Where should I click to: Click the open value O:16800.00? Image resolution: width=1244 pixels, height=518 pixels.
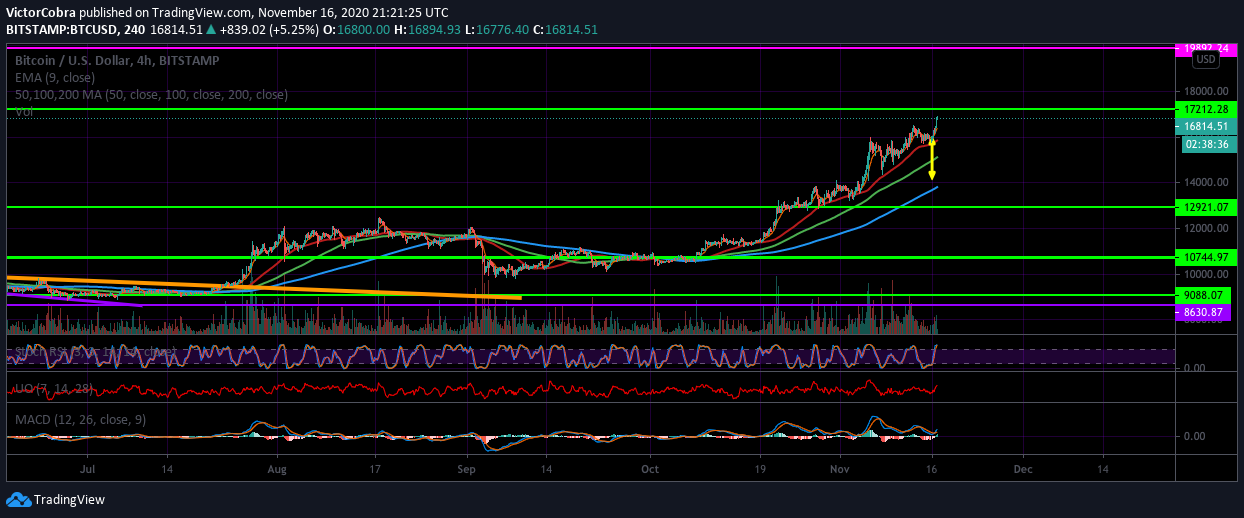point(357,29)
